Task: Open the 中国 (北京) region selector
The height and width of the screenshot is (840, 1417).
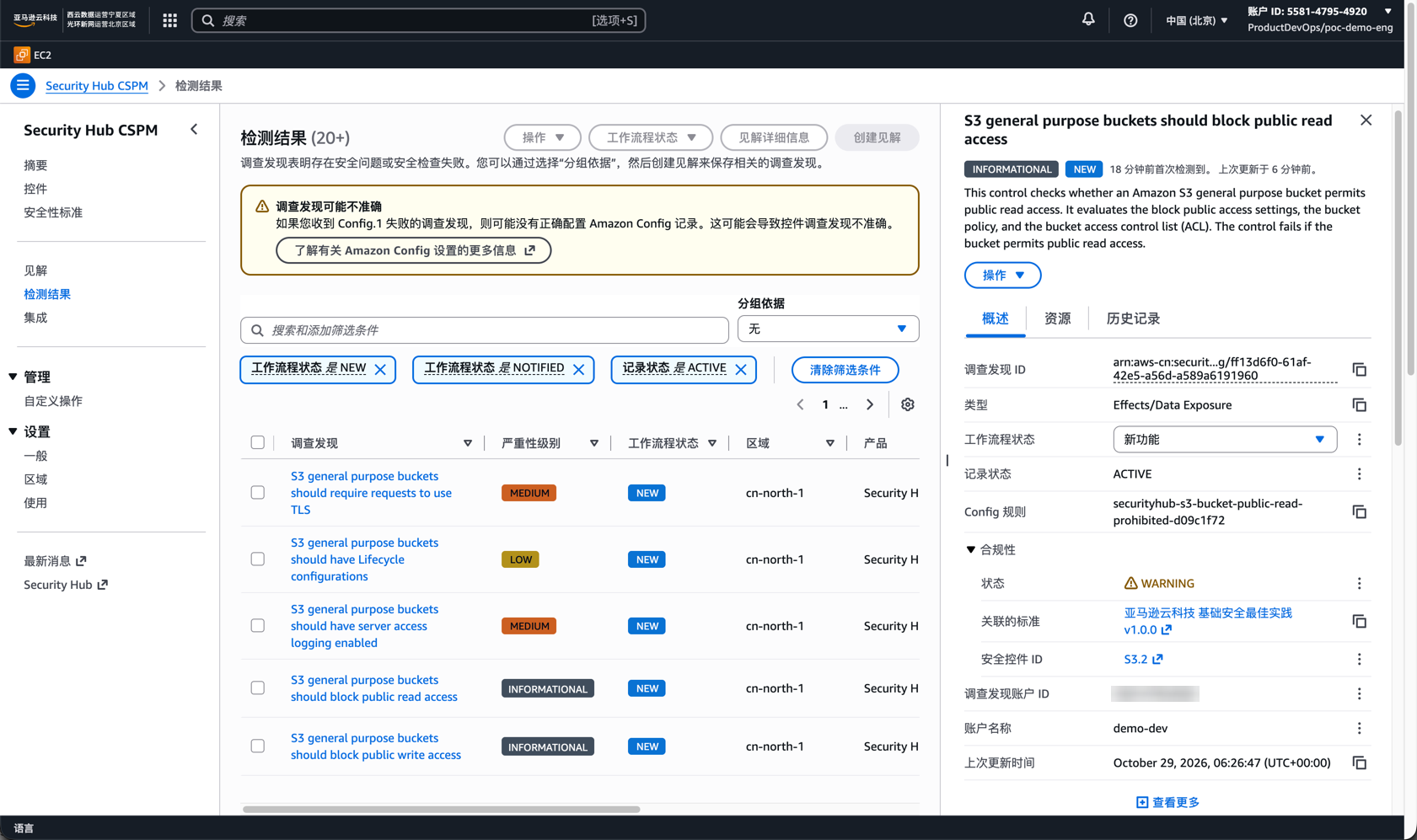Action: [1197, 20]
